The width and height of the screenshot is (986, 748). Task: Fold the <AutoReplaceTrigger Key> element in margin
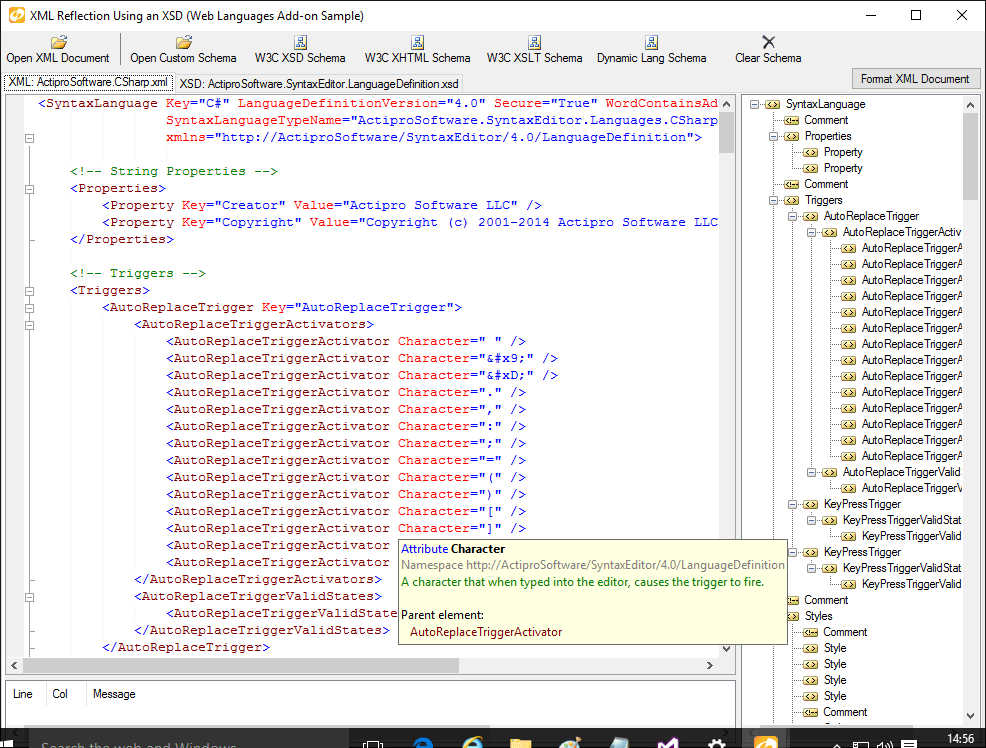(x=30, y=308)
